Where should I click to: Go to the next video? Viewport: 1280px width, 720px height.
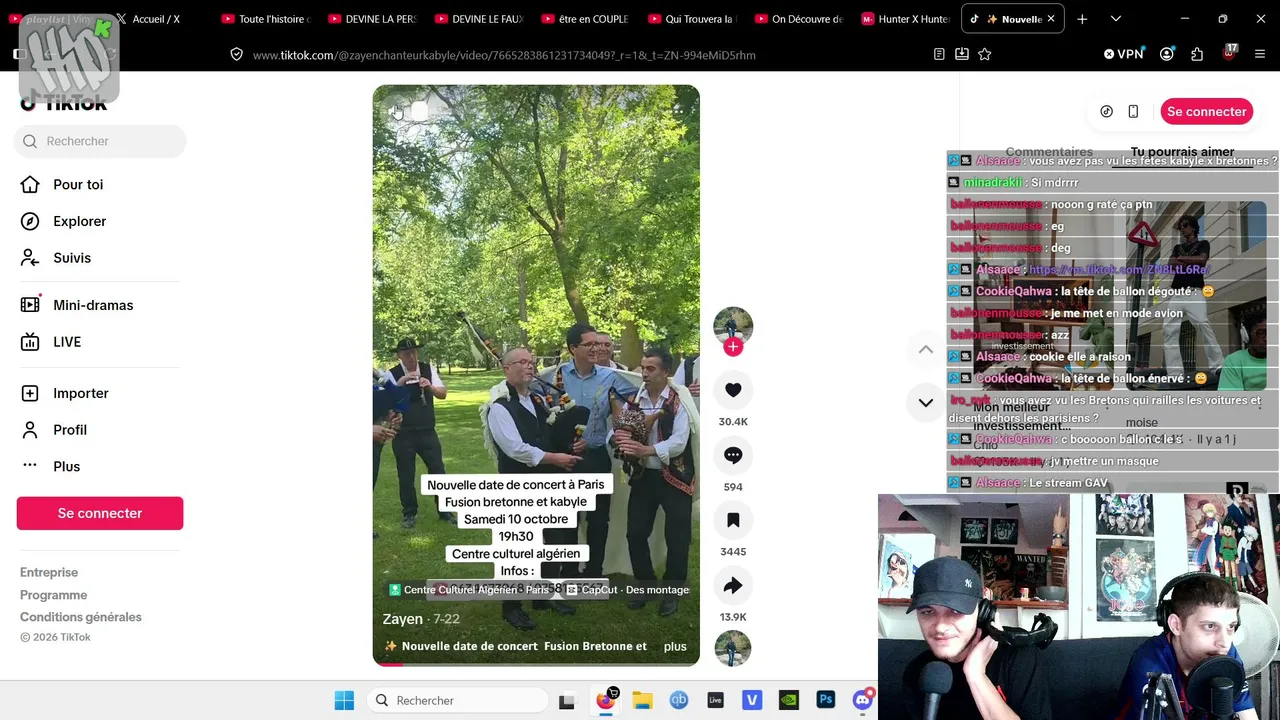[x=926, y=403]
